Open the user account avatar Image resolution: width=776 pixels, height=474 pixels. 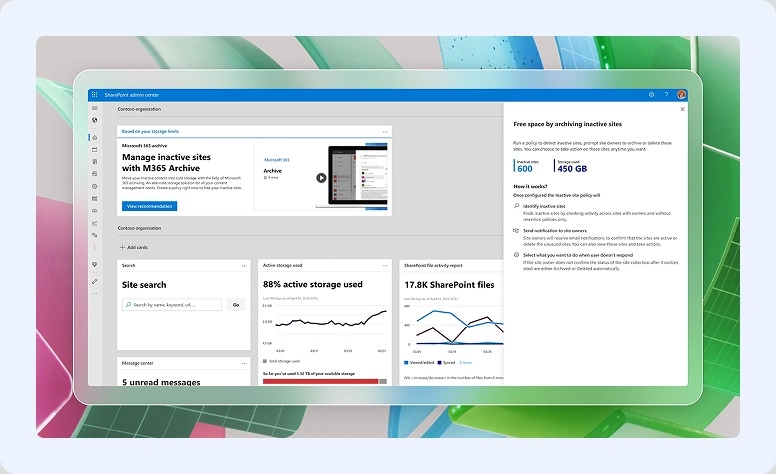click(681, 95)
